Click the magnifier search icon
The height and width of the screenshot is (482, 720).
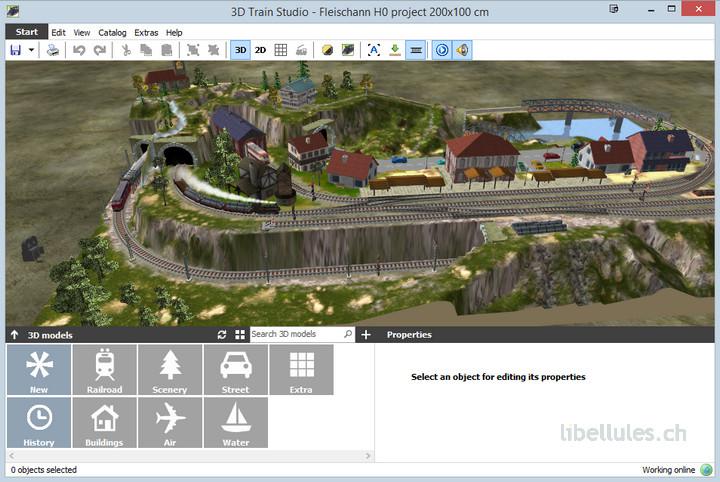[x=348, y=334]
